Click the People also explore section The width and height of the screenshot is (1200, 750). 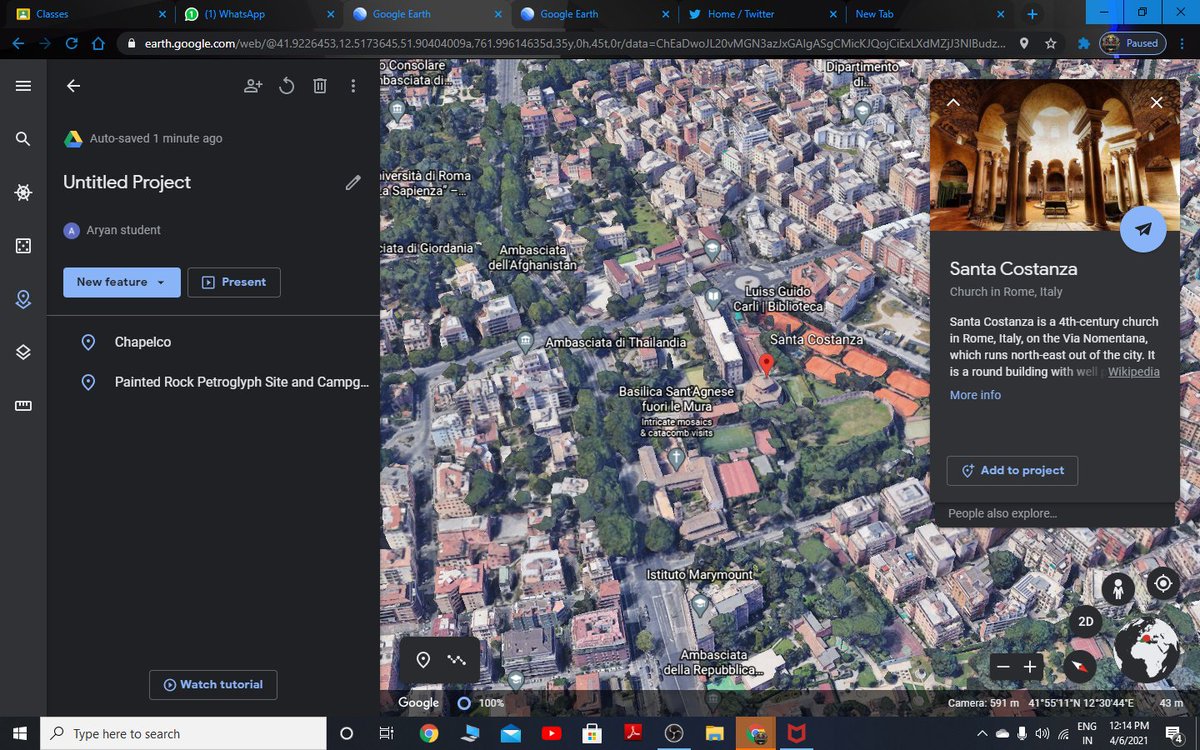pos(1003,513)
